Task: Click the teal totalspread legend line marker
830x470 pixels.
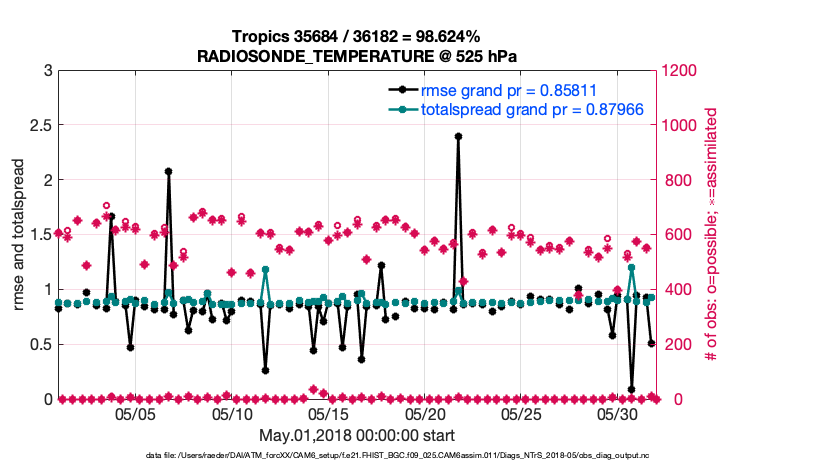Action: (402, 109)
